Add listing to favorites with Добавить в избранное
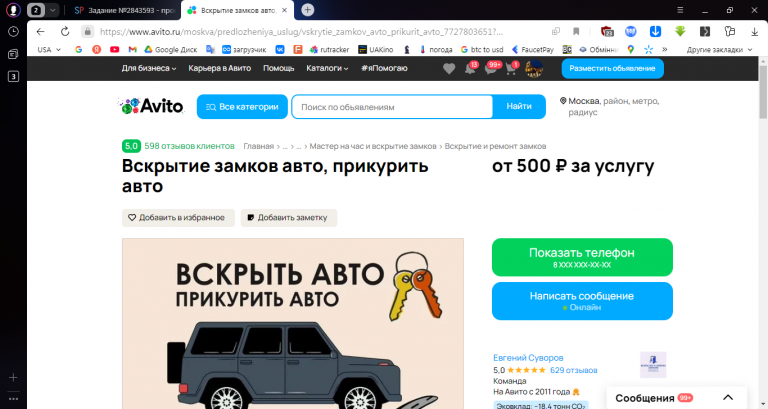The height and width of the screenshot is (409, 768). click(178, 217)
